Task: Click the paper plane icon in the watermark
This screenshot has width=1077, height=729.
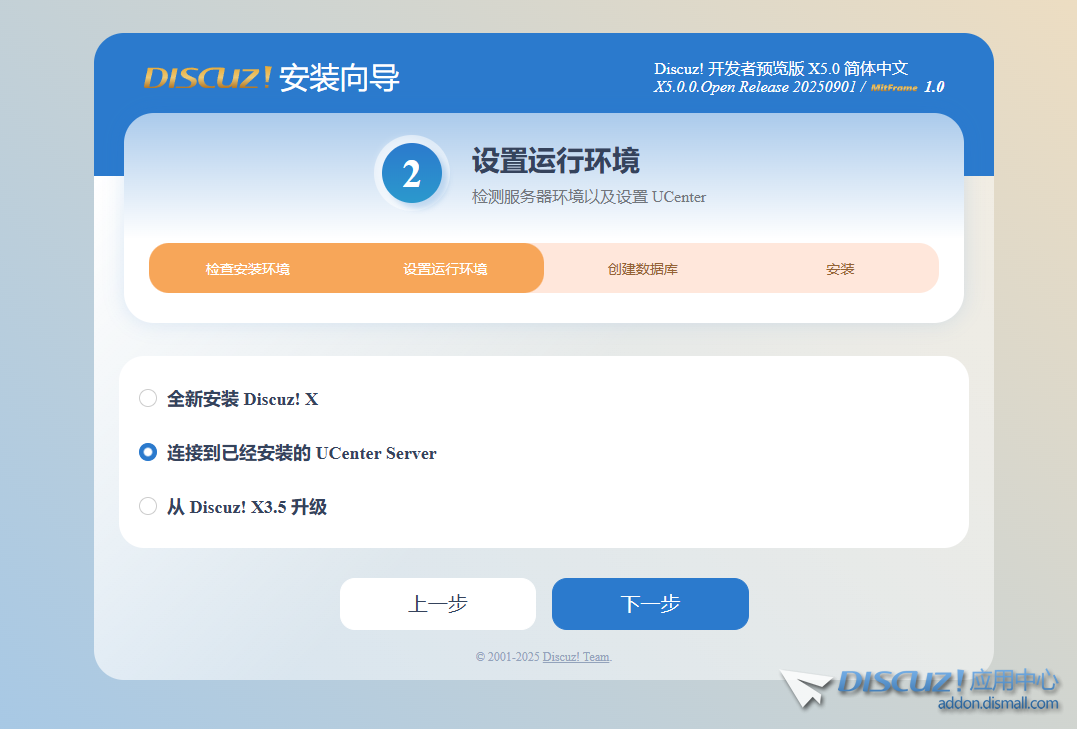Action: point(806,688)
